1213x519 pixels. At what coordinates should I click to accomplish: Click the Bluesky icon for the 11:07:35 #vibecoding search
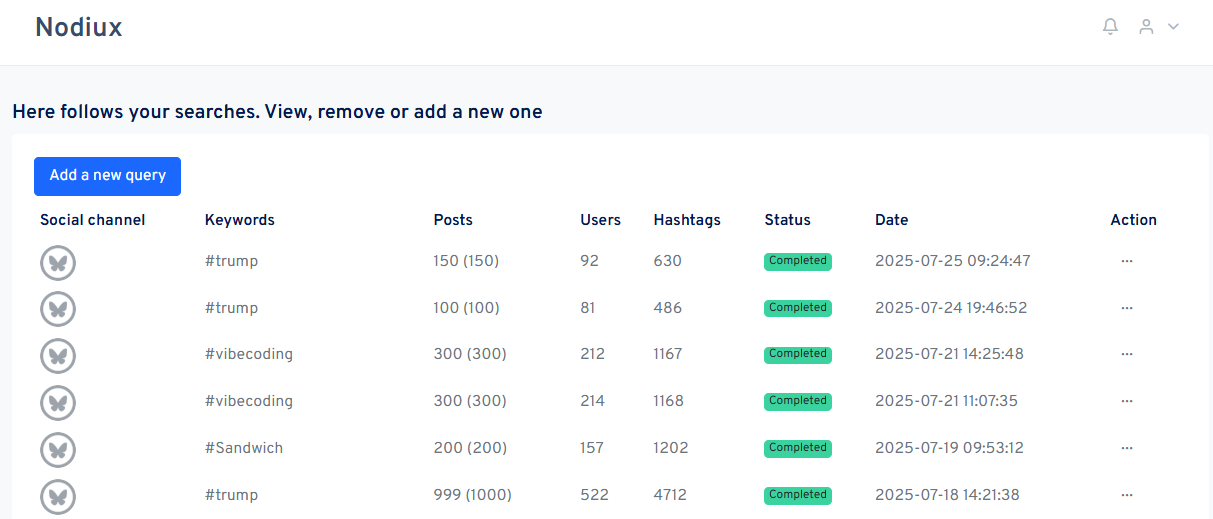(x=58, y=402)
